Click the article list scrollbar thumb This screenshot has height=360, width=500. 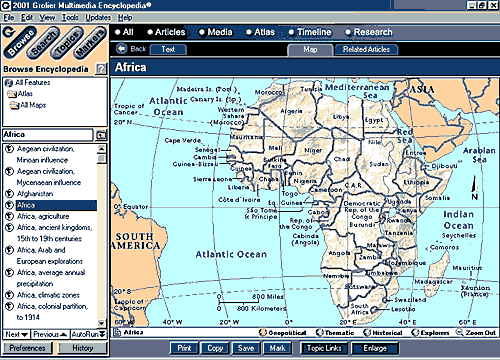[x=102, y=159]
